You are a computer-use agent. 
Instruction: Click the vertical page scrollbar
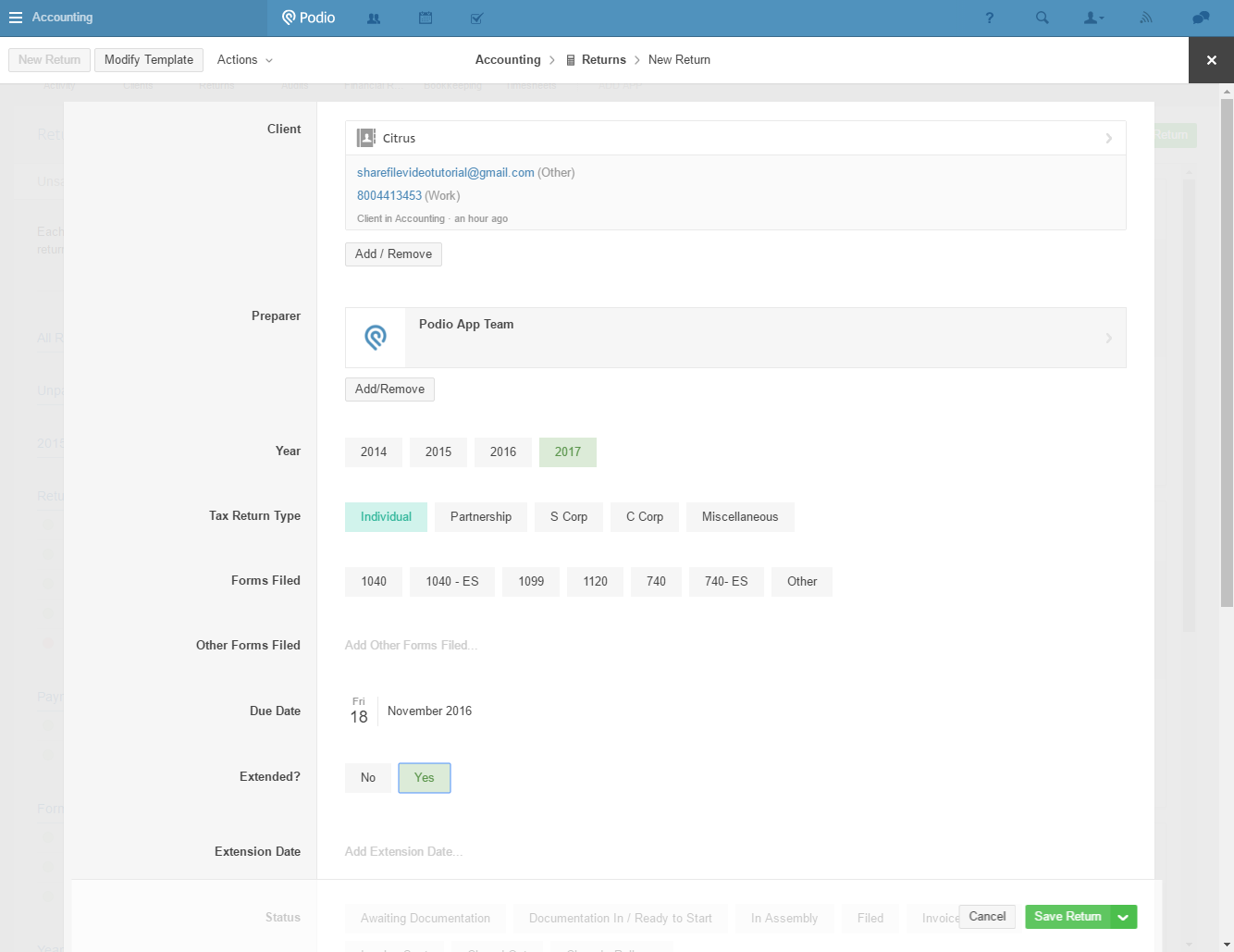[1227, 352]
